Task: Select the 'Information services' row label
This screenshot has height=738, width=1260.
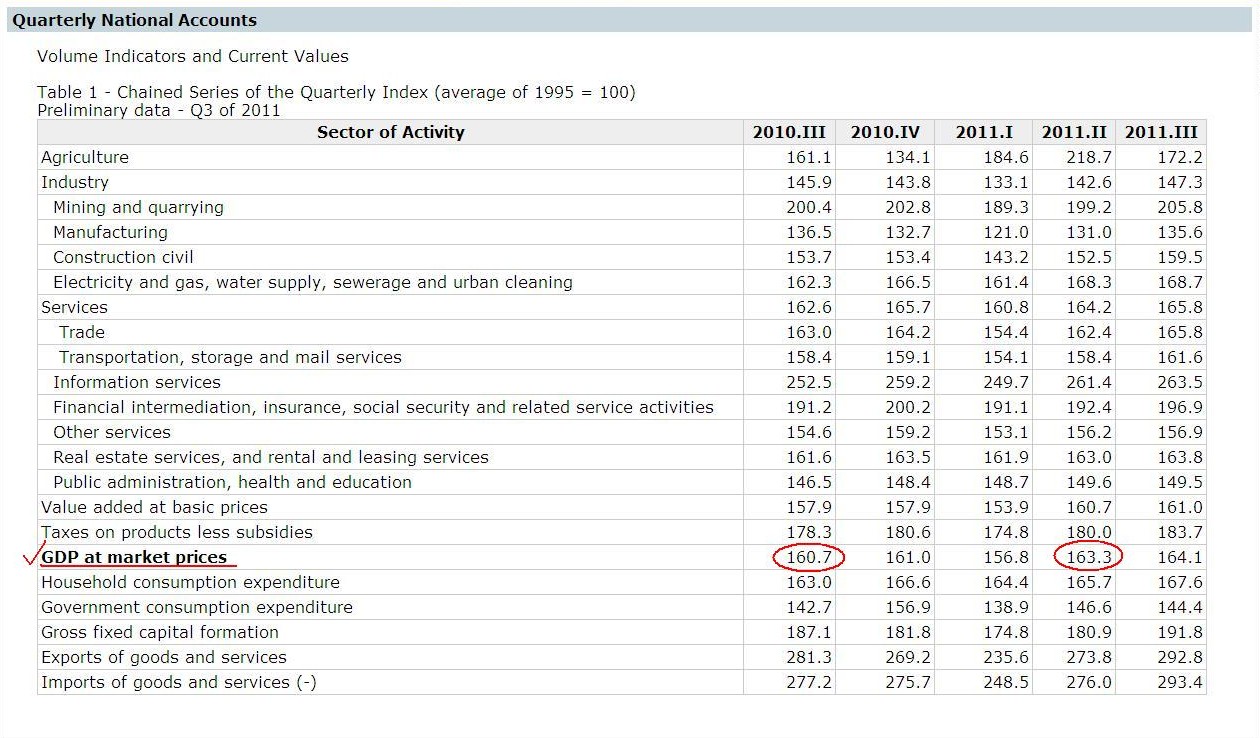Action: (x=137, y=382)
